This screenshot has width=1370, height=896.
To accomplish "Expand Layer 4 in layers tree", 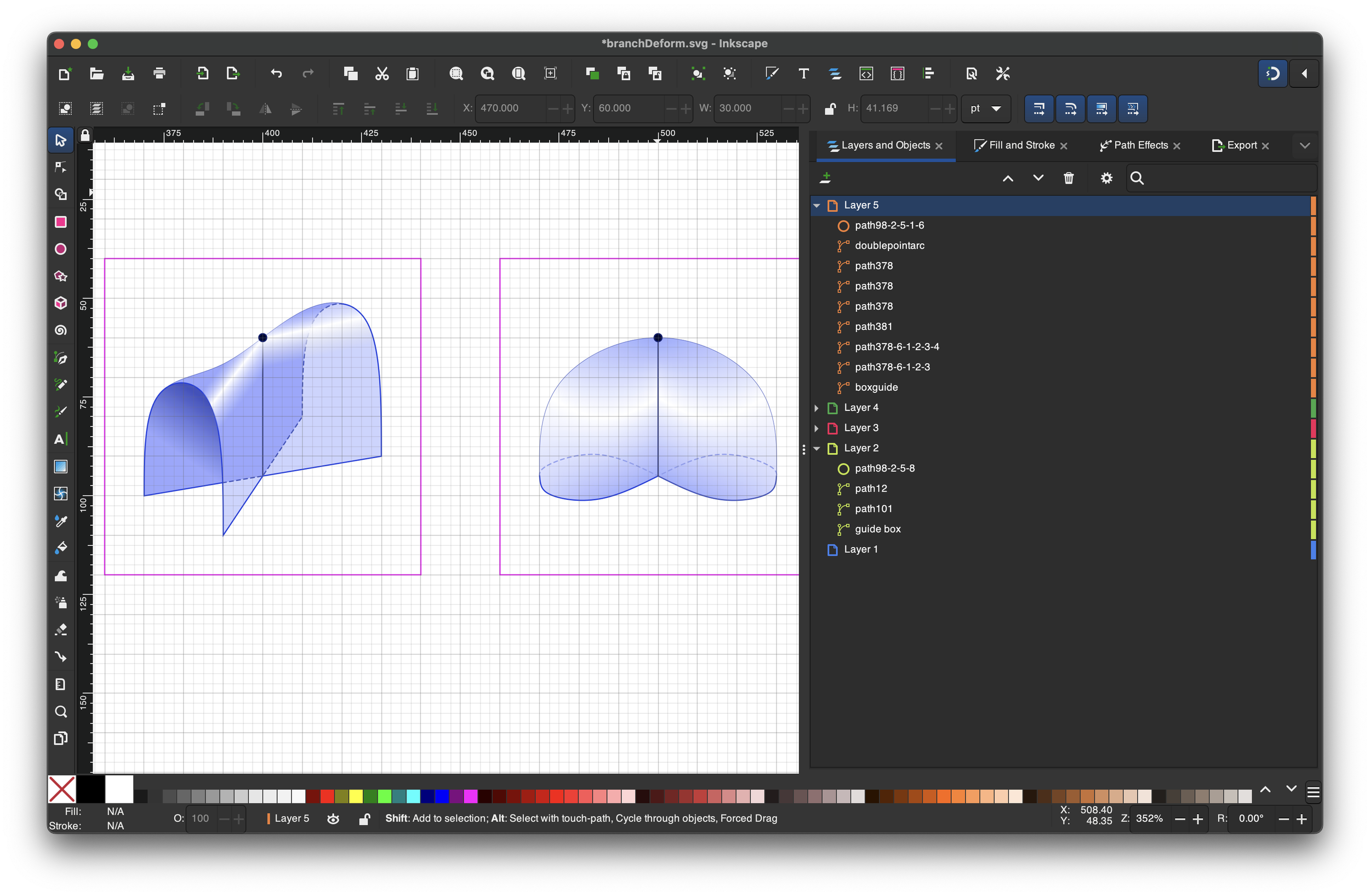I will tap(816, 408).
